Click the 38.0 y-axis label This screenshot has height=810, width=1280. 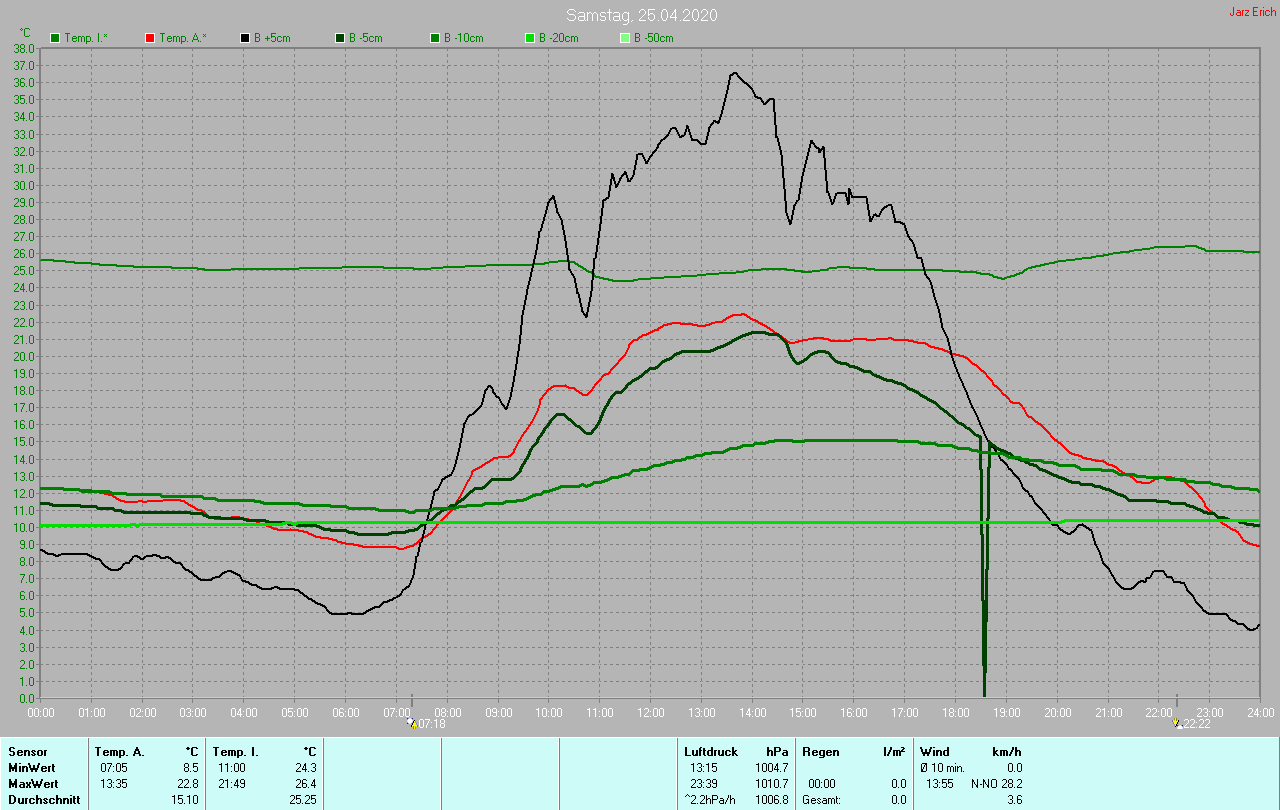click(x=25, y=48)
